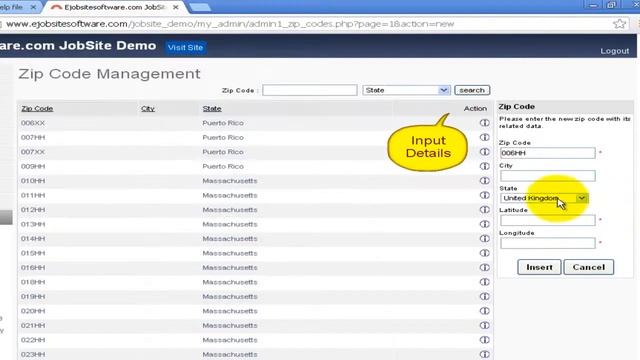Click the Zip Code Management heading

(109, 74)
